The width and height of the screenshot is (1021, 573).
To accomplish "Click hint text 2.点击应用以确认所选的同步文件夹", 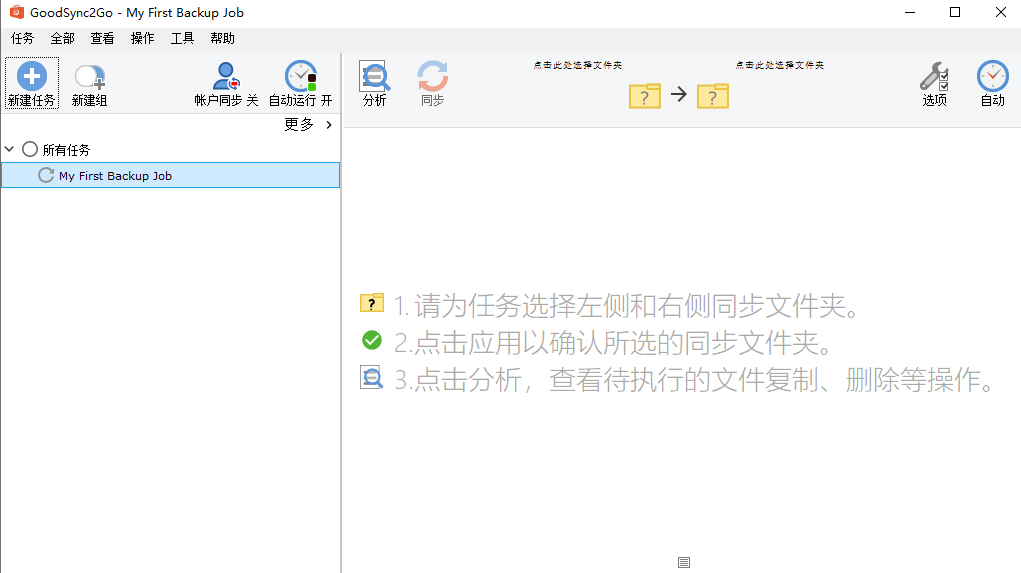I will pos(613,343).
